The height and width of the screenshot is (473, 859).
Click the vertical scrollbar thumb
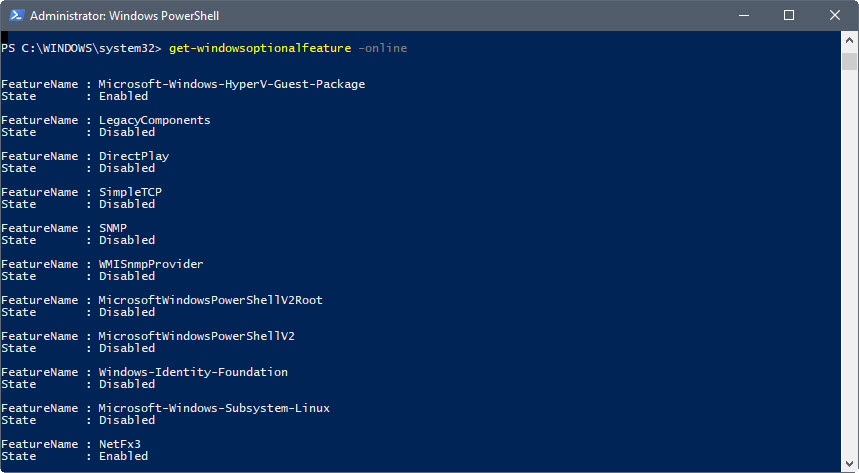pyautogui.click(x=849, y=61)
